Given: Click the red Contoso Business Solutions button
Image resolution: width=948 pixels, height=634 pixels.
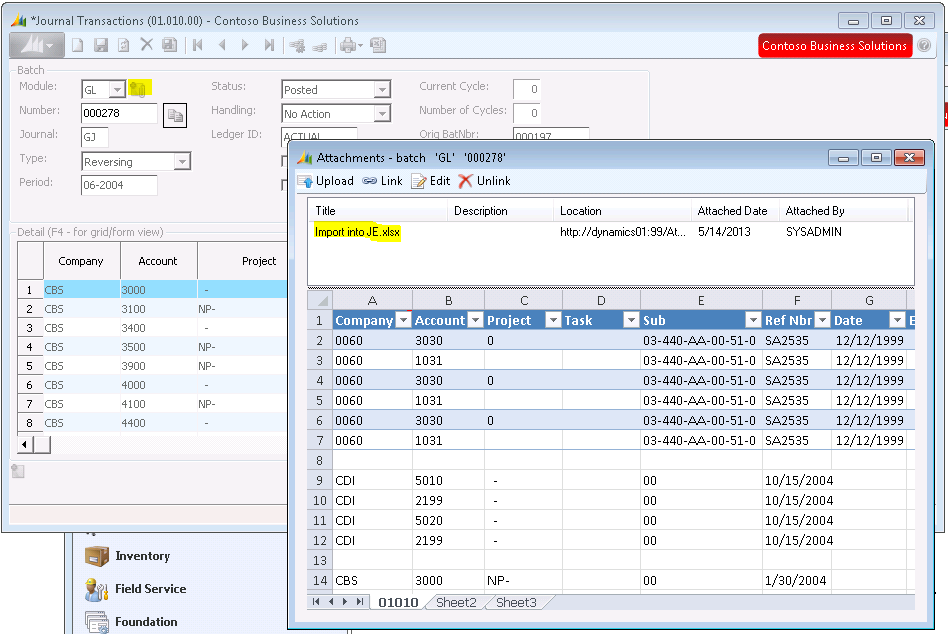Looking at the screenshot, I should coord(834,46).
